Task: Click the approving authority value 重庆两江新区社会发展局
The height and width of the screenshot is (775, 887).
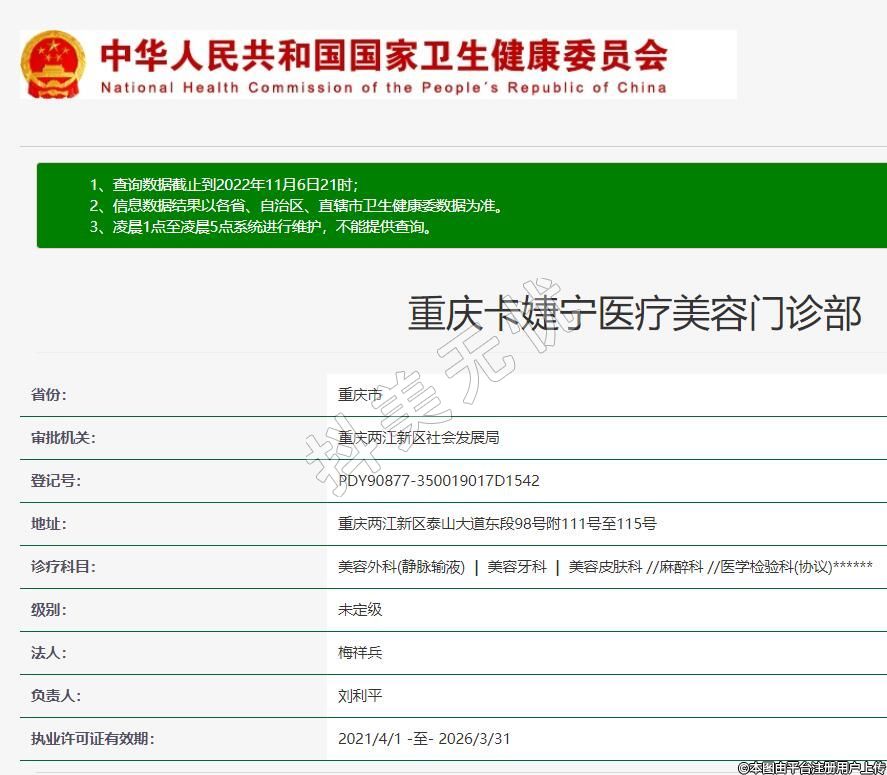Action: pos(418,438)
